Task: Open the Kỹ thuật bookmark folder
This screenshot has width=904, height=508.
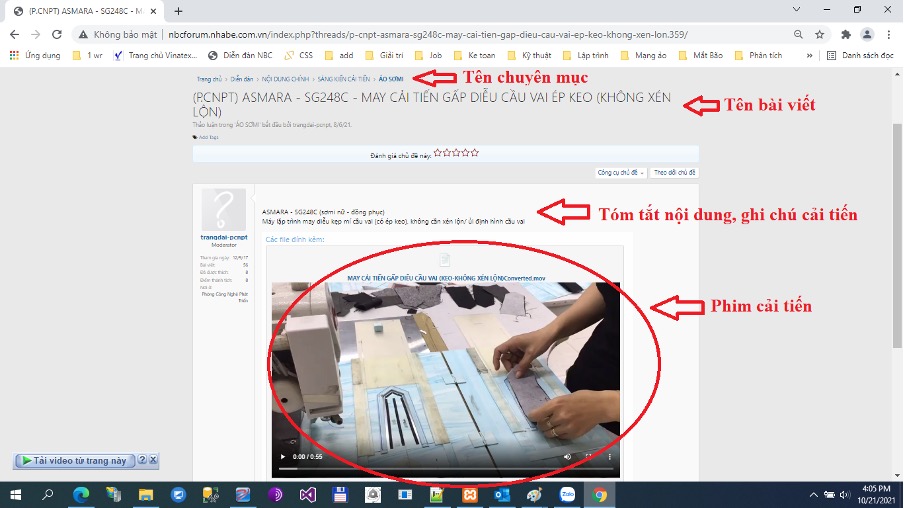Action: click(529, 55)
